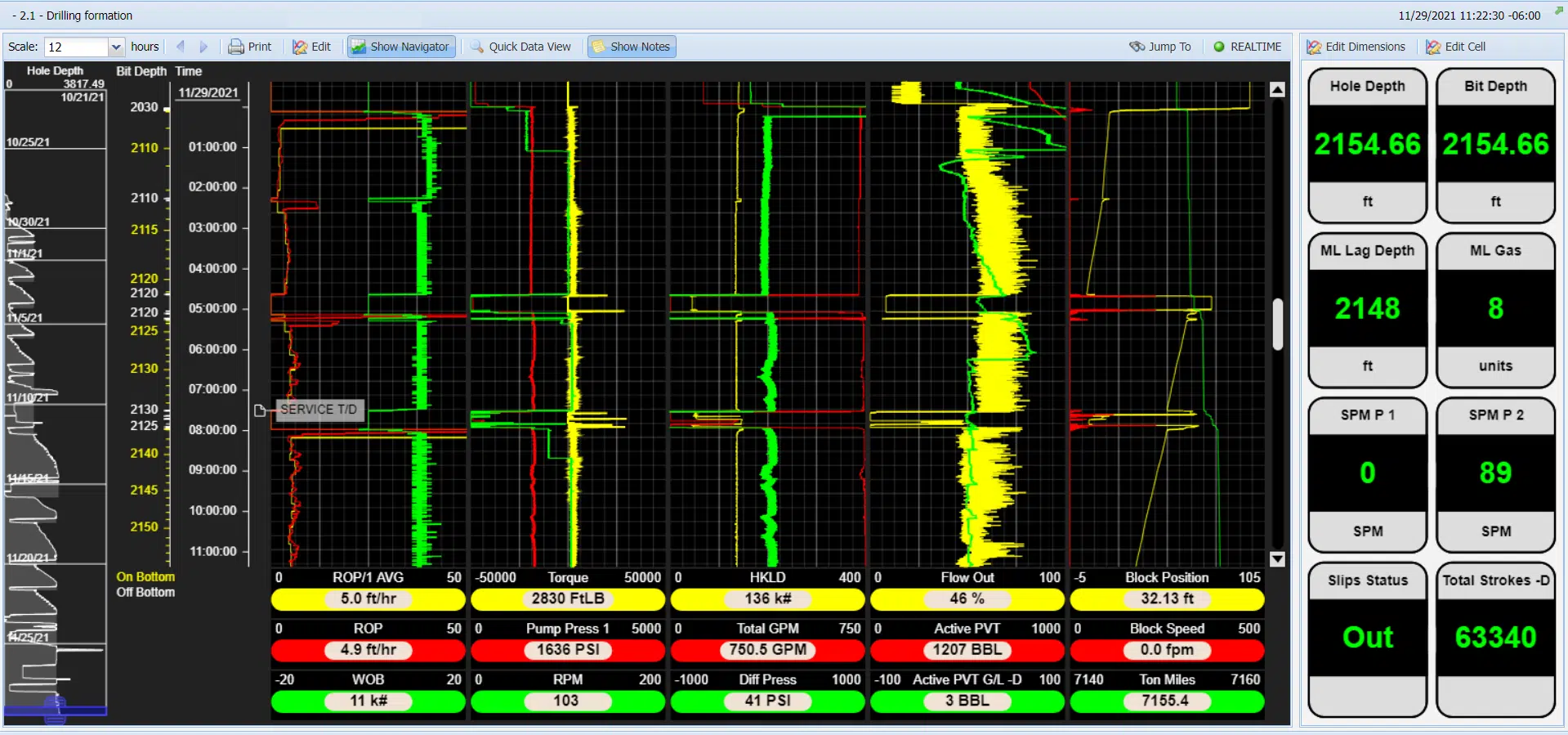
Task: Select the SPM P 2 cell
Action: pos(1495,474)
